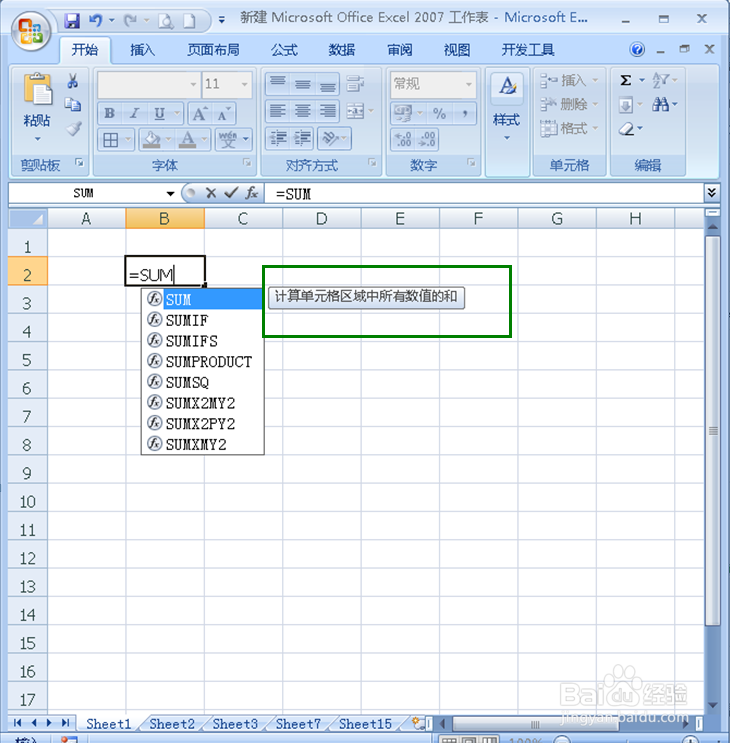The width and height of the screenshot is (730, 743).
Task: Cut the selection with the scissors
Action: 72,81
